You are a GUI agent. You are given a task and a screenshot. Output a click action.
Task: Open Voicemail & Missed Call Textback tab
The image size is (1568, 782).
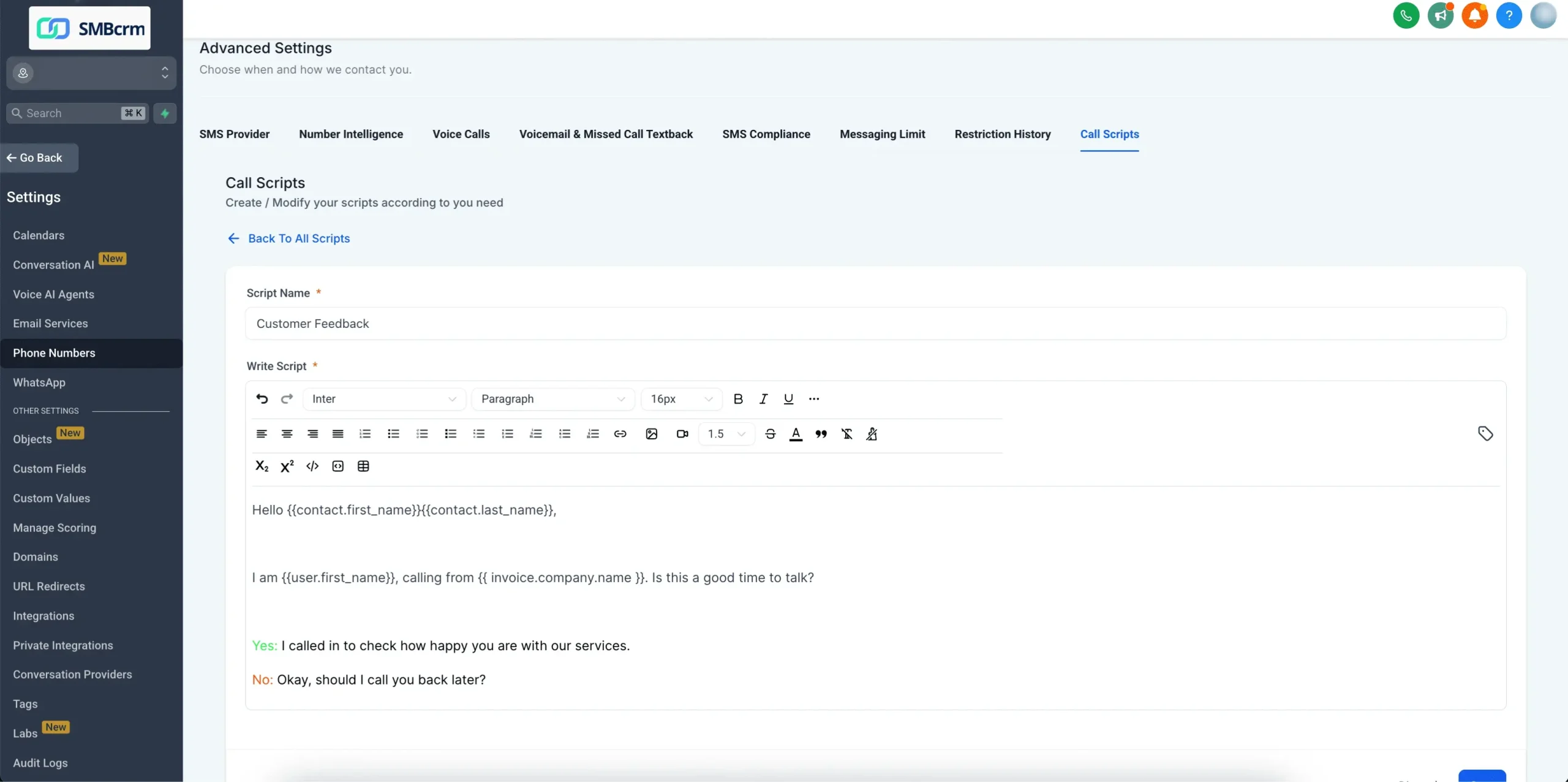pos(606,134)
